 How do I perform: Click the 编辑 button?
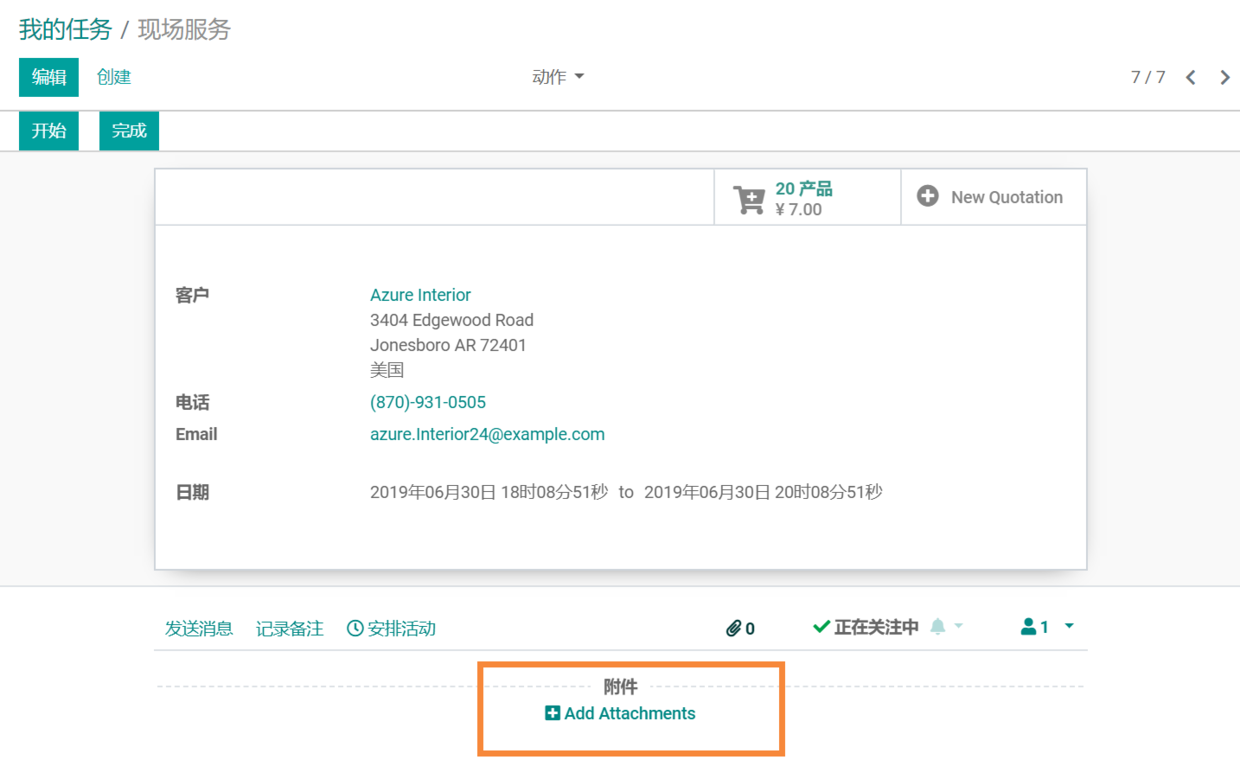(x=49, y=77)
